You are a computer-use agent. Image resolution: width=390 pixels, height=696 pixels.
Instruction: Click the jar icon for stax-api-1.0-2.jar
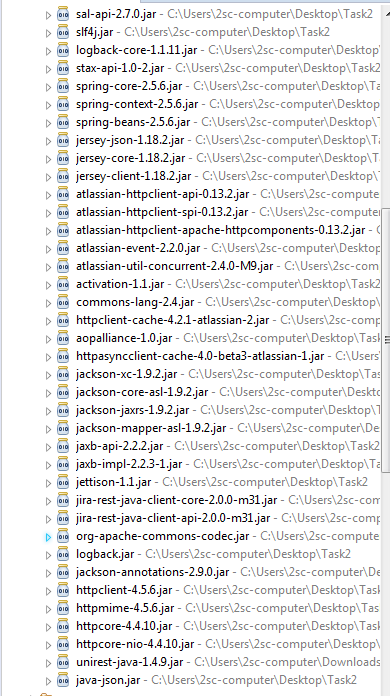(x=63, y=68)
